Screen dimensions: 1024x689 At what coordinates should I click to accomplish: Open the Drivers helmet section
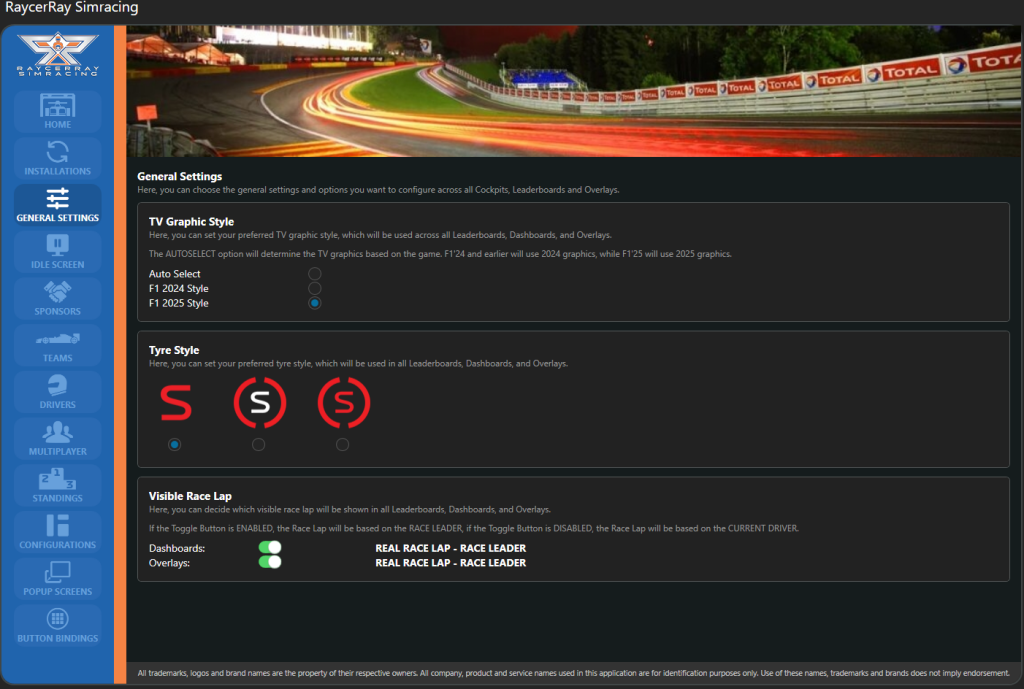[x=57, y=391]
